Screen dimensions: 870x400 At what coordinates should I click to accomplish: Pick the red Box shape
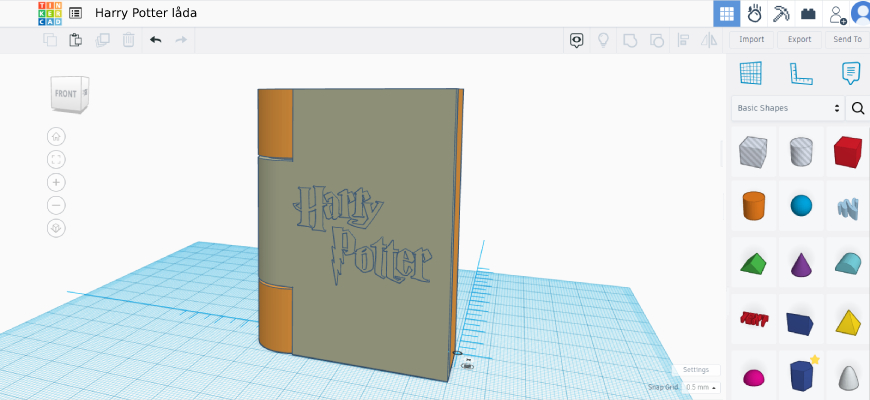[x=848, y=152]
